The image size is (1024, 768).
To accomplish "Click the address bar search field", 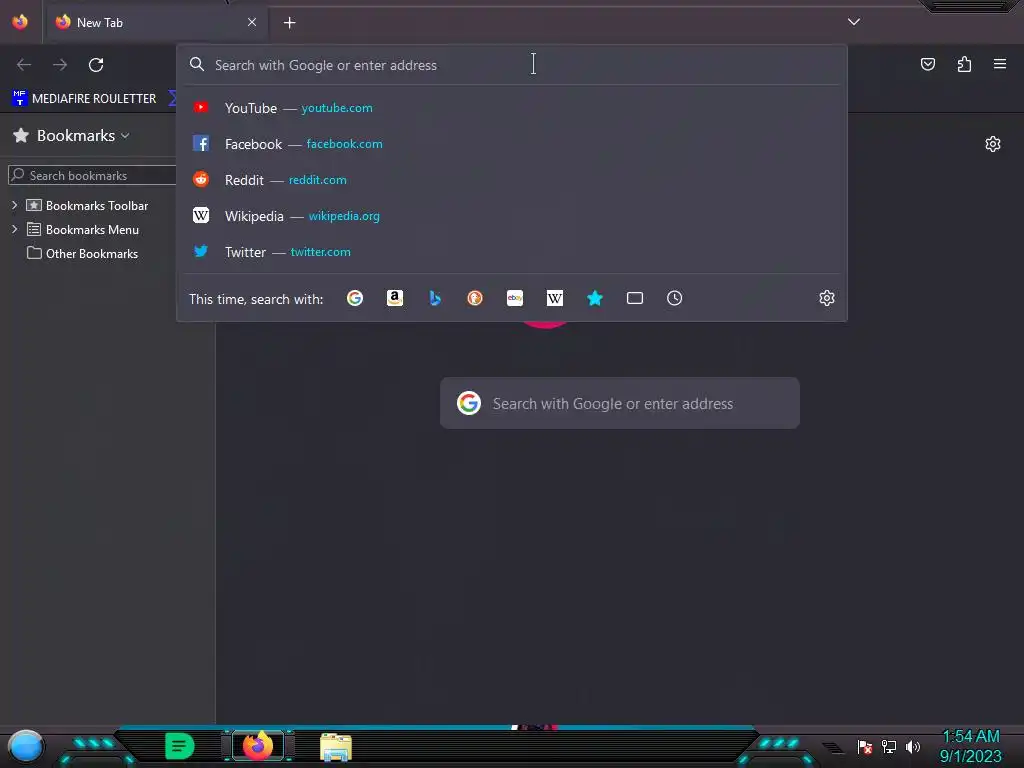I will tap(511, 65).
